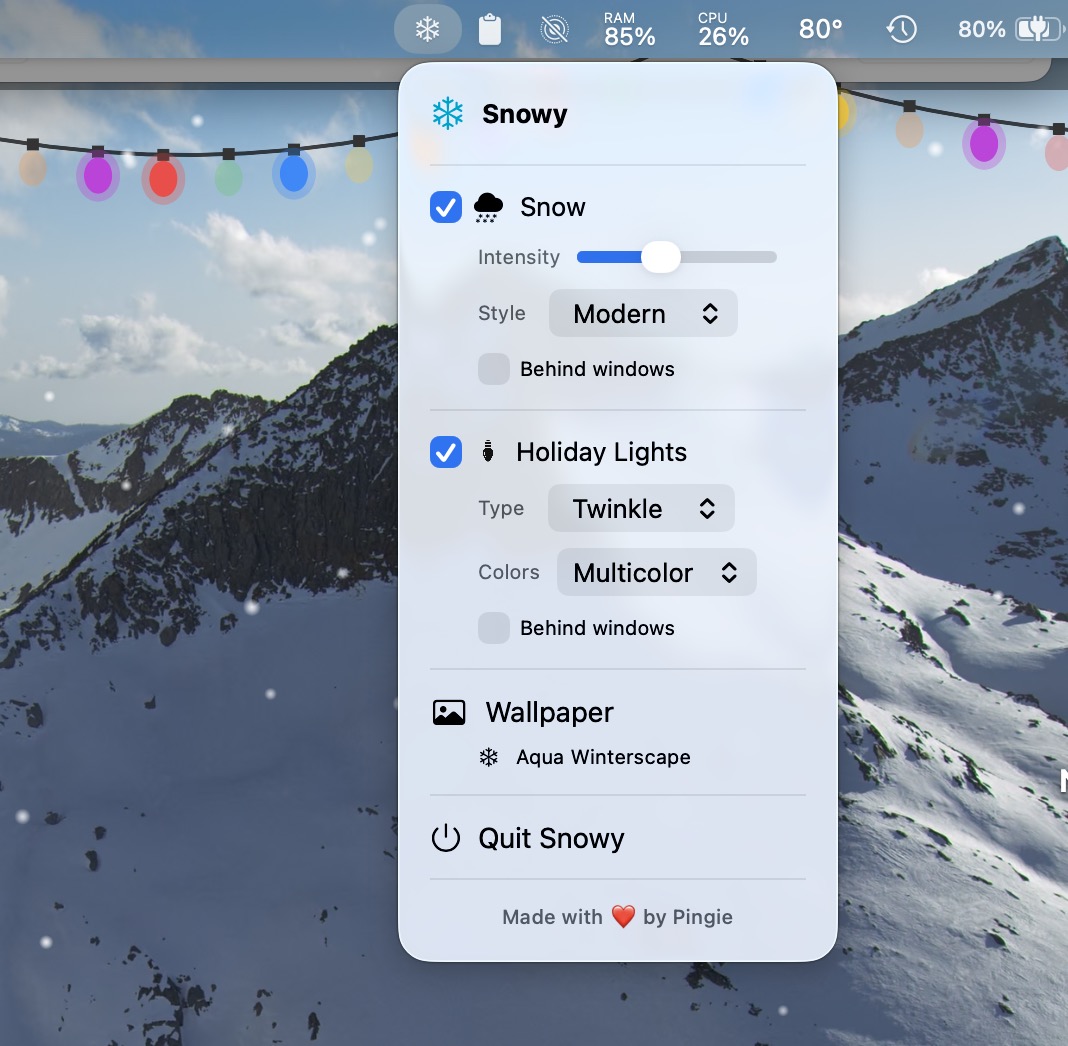Click the Wallpaper section label
Viewport: 1068px width, 1046px height.
coord(548,712)
